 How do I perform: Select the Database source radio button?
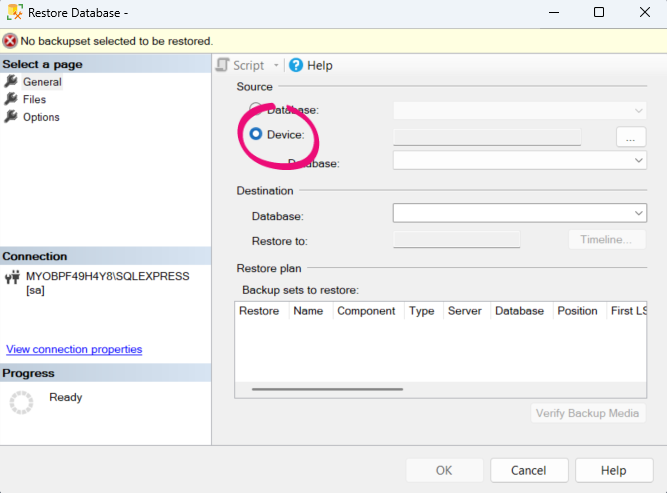click(x=256, y=109)
